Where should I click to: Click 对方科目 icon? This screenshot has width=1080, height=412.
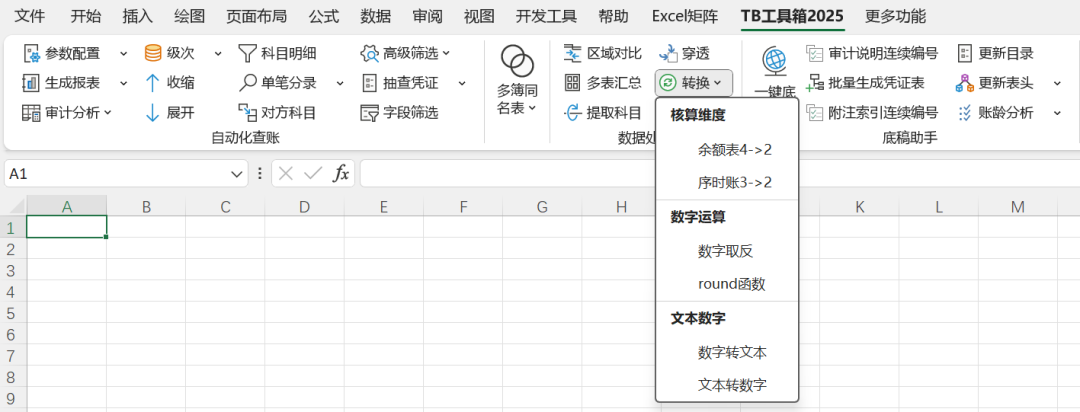247,113
